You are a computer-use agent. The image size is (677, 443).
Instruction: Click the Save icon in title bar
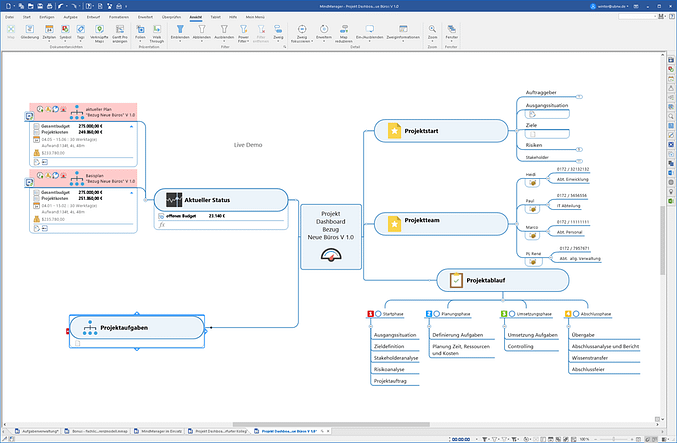(40, 6)
